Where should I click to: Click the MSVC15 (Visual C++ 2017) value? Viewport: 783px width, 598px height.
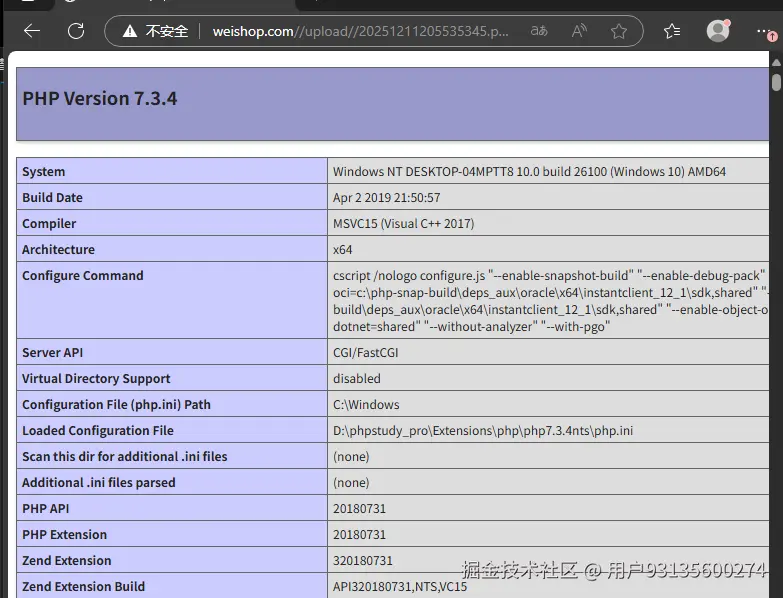tap(403, 224)
